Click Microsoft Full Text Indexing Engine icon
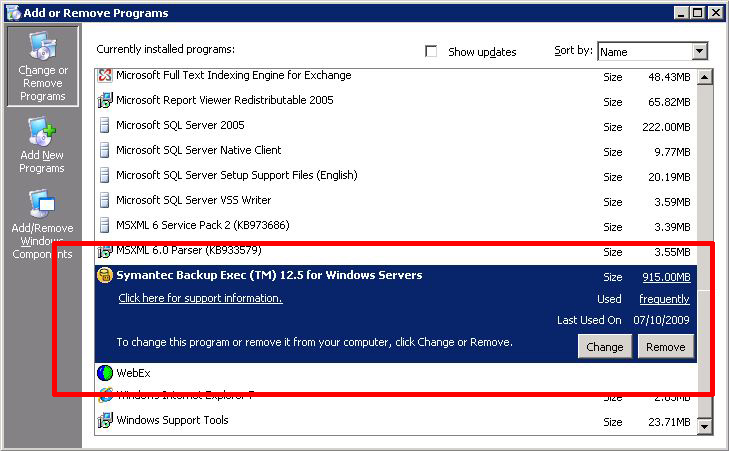This screenshot has width=729, height=451. [105, 75]
